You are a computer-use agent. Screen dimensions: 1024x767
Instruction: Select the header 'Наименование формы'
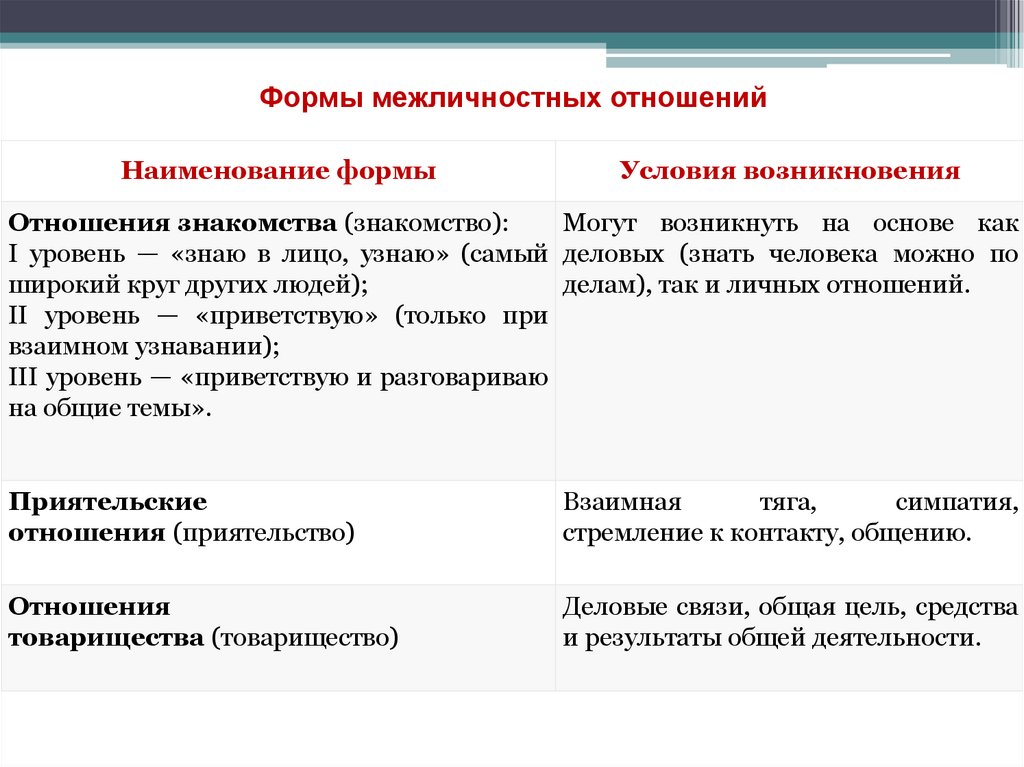tap(280, 169)
